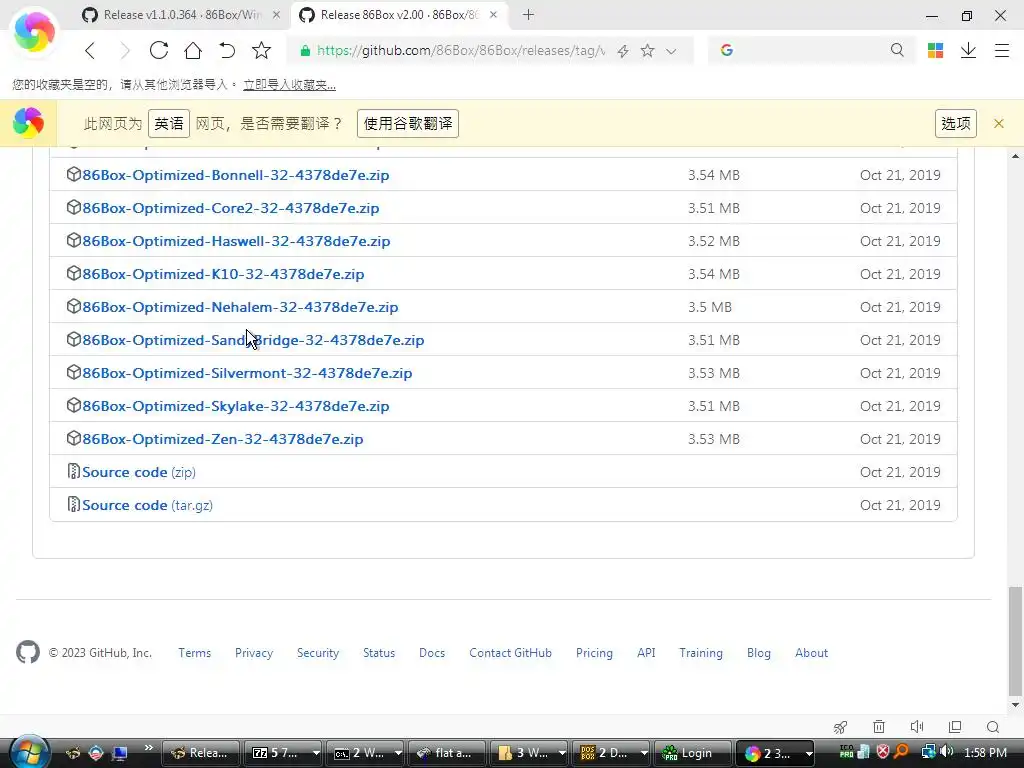Download 86Box-Optimized-K10-32 zip
The image size is (1024, 768).
coord(223,274)
